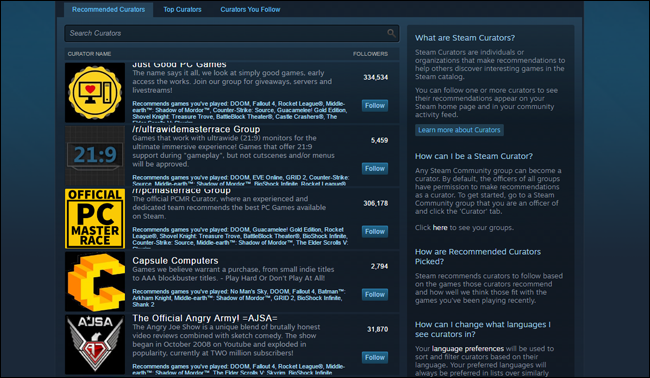
Task: Open the Official PC Master Race logo
Action: 95,219
